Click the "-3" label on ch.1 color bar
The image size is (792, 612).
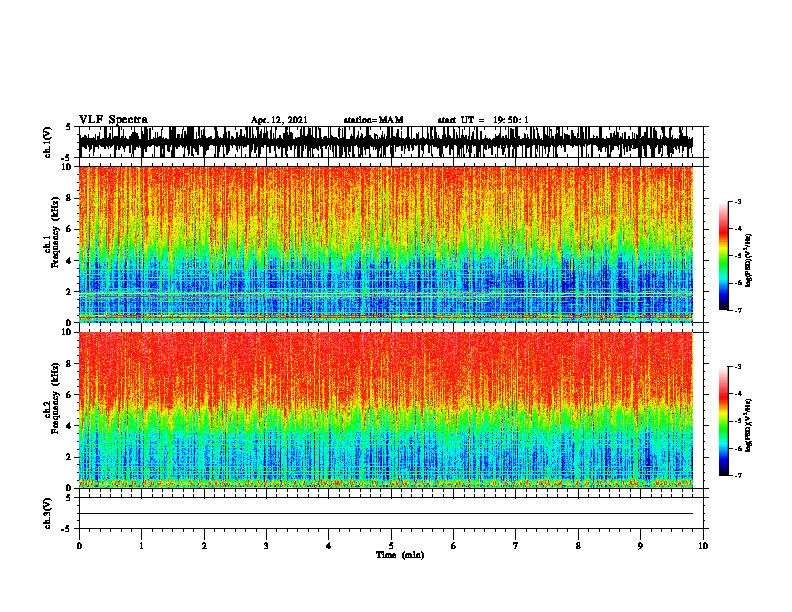tap(737, 202)
